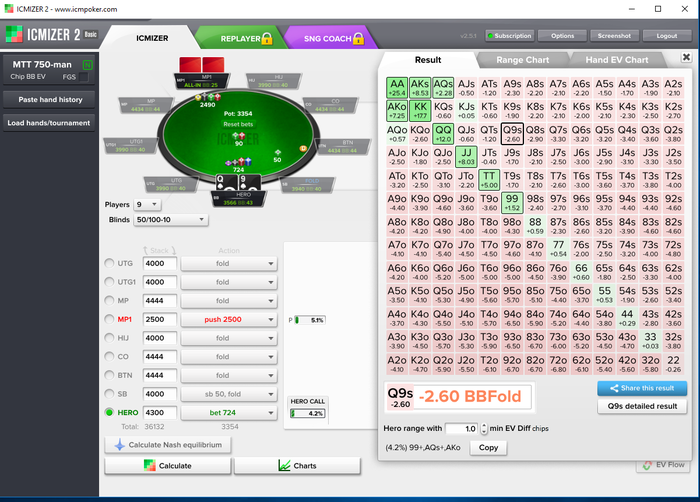This screenshot has height=502, width=700.
Task: Select the MP1 radio button
Action: coord(109,319)
